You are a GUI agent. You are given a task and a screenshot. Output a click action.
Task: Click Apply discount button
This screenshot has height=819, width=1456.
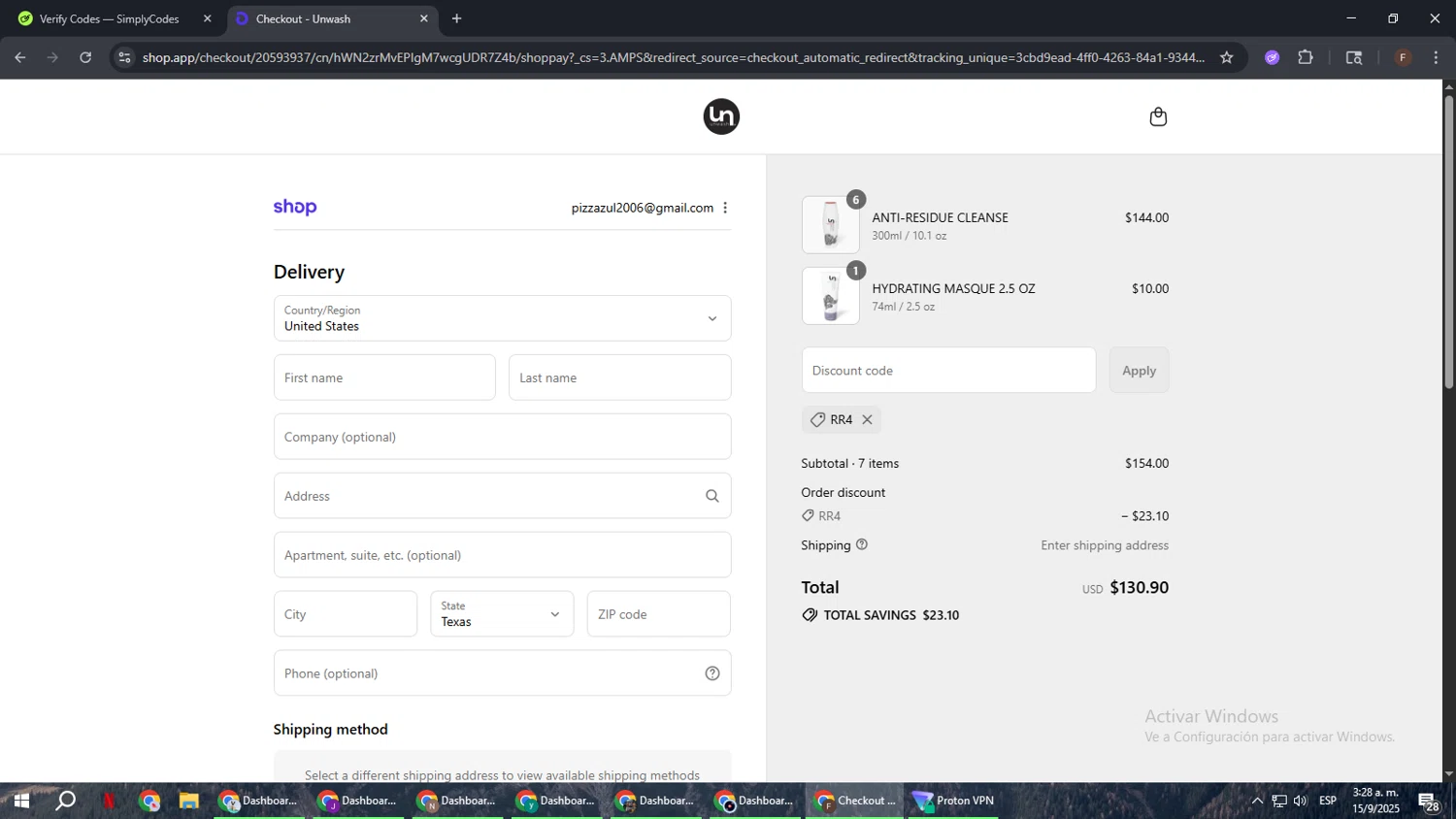[x=1139, y=370]
